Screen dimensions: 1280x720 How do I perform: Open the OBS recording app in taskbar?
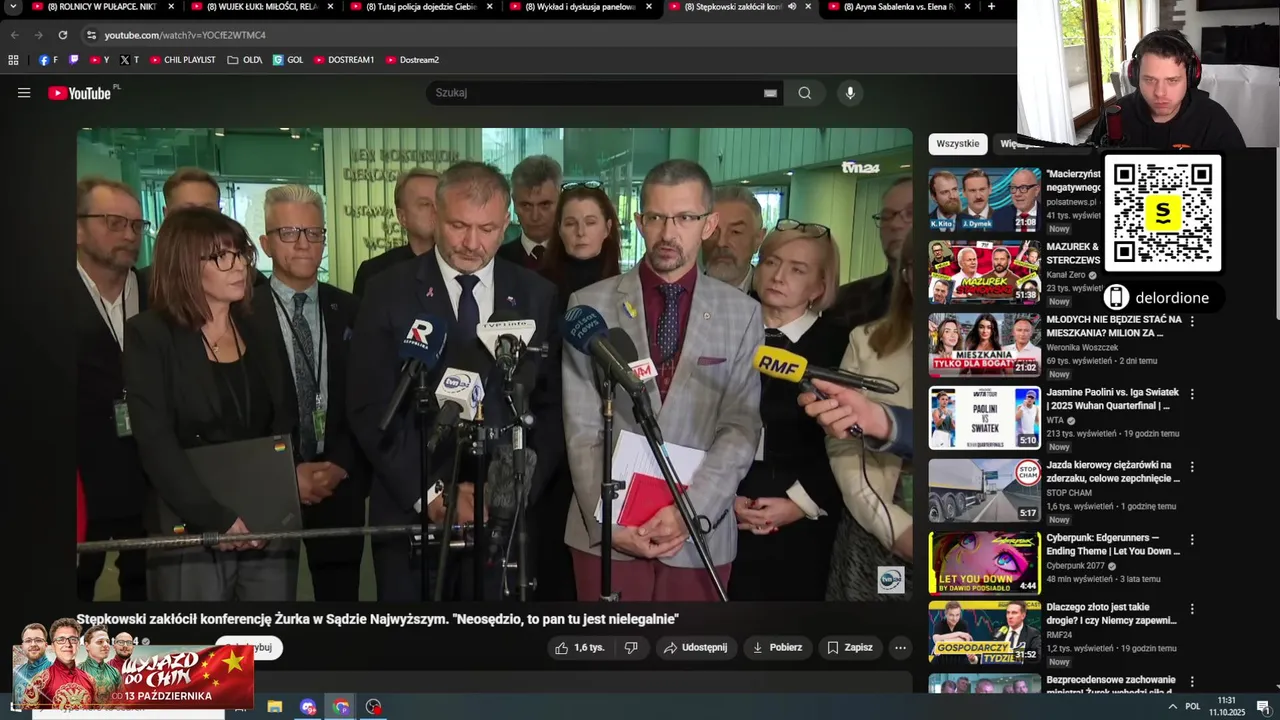(x=374, y=707)
